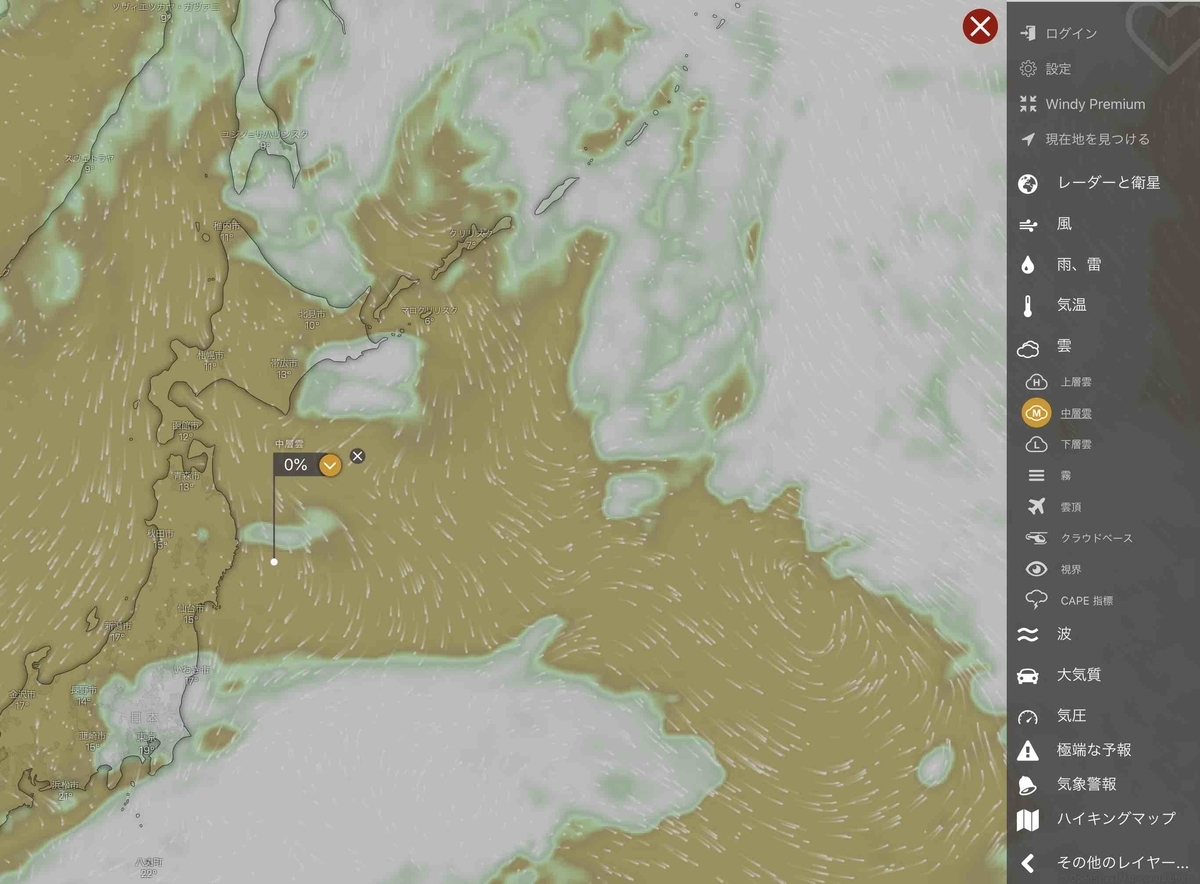Tap the ログイン login icon
Image resolution: width=1200 pixels, height=884 pixels.
[1027, 33]
